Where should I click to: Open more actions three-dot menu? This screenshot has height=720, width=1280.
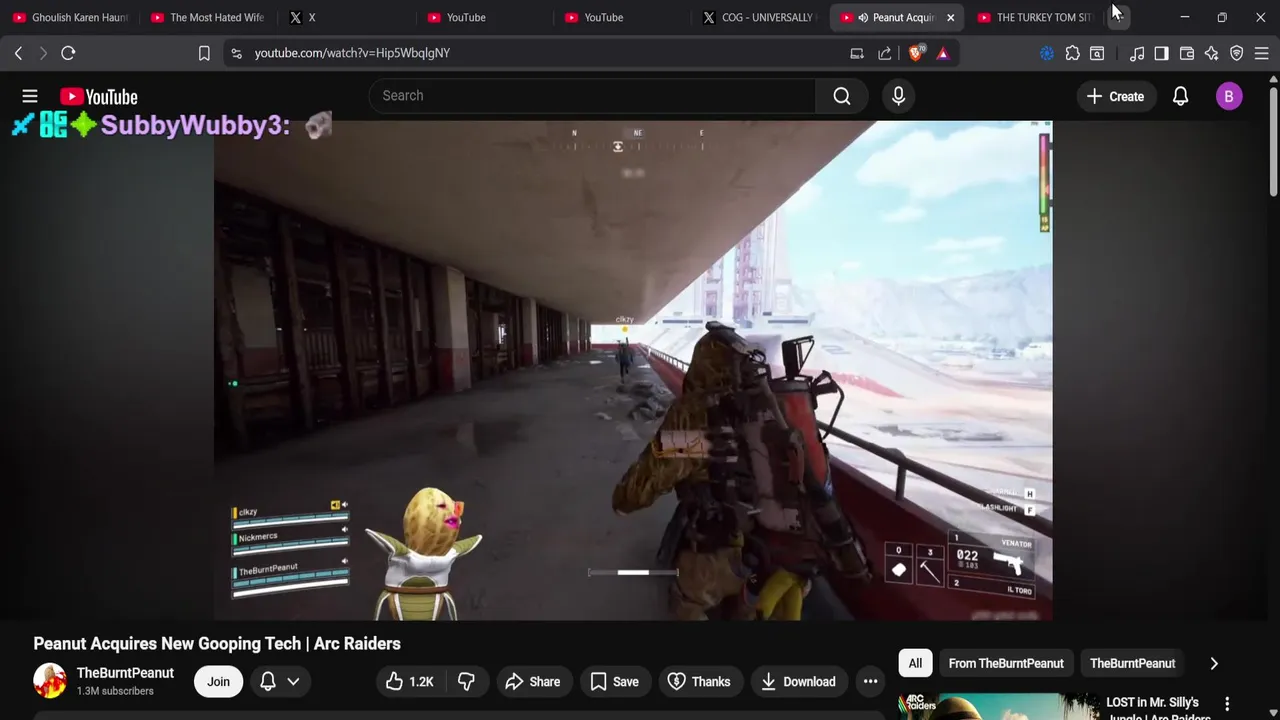(x=870, y=682)
